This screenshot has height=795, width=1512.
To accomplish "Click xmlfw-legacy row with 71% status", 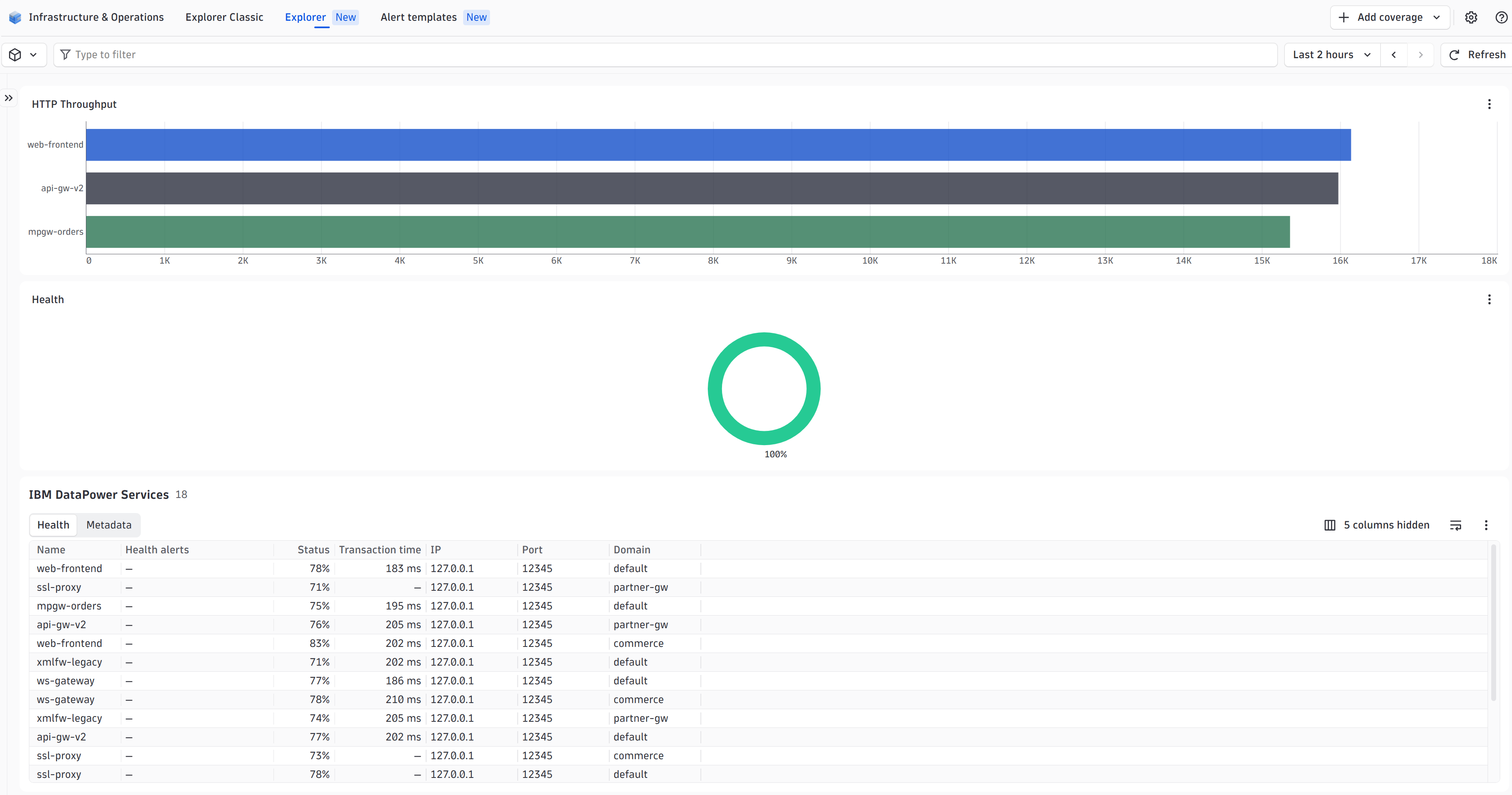I will click(758, 662).
